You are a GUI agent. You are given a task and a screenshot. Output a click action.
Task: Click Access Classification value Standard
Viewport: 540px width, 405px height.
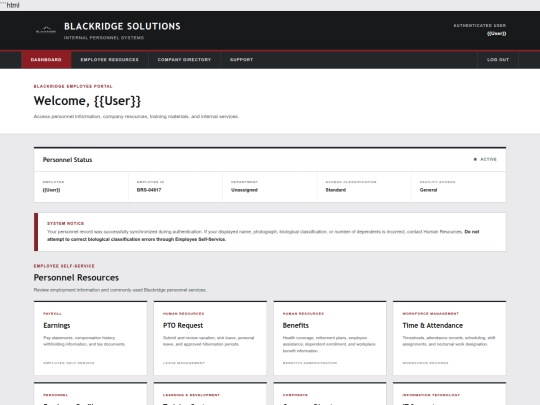coord(335,190)
